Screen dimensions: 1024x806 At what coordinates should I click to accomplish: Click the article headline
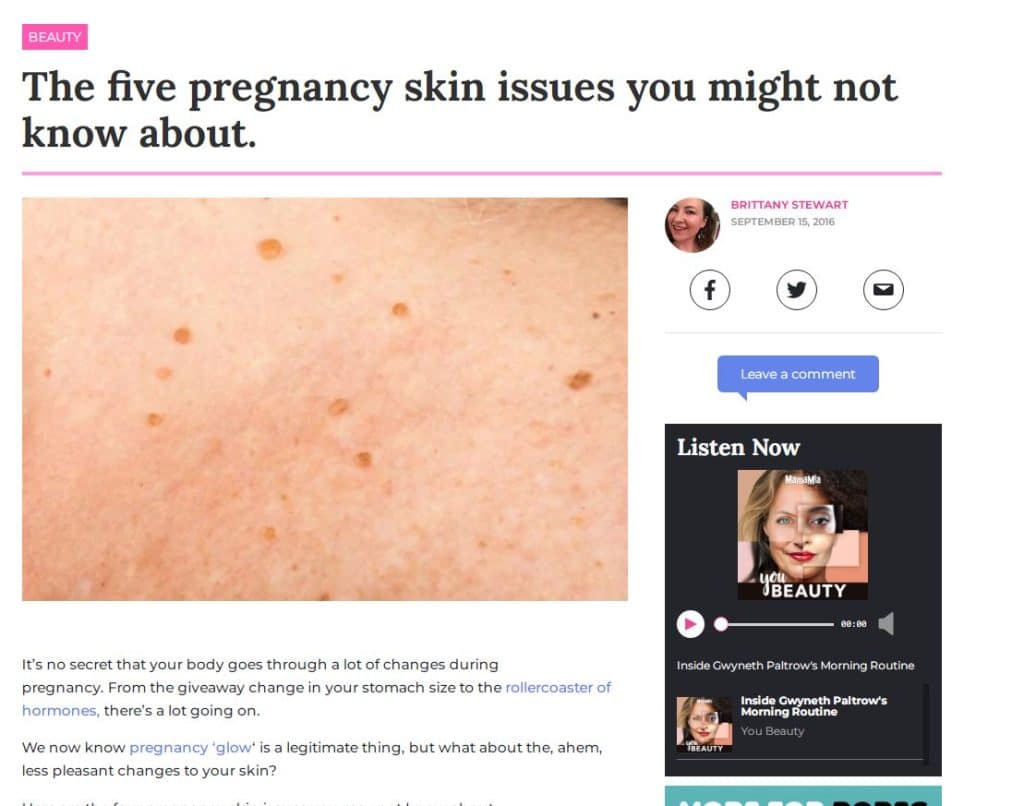pos(460,110)
